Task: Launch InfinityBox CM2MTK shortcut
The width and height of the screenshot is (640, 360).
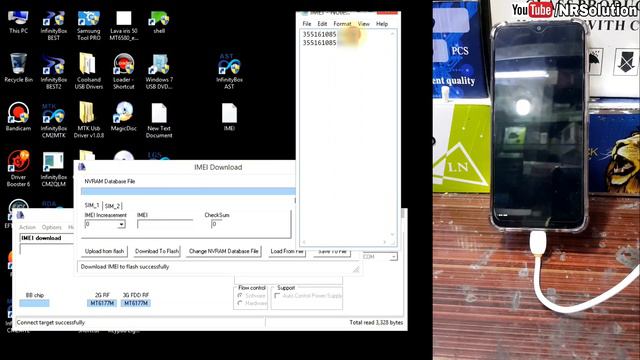Action: (53, 120)
